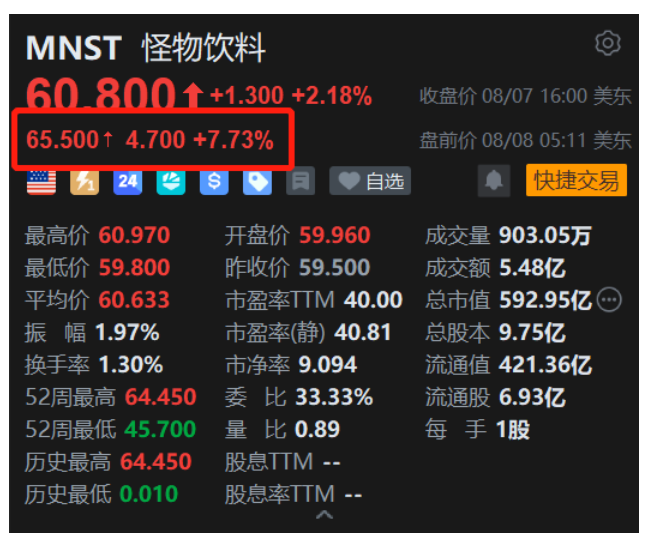Click the 股息率TTM row
Viewport: 647px width, 548px height.
tap(293, 494)
